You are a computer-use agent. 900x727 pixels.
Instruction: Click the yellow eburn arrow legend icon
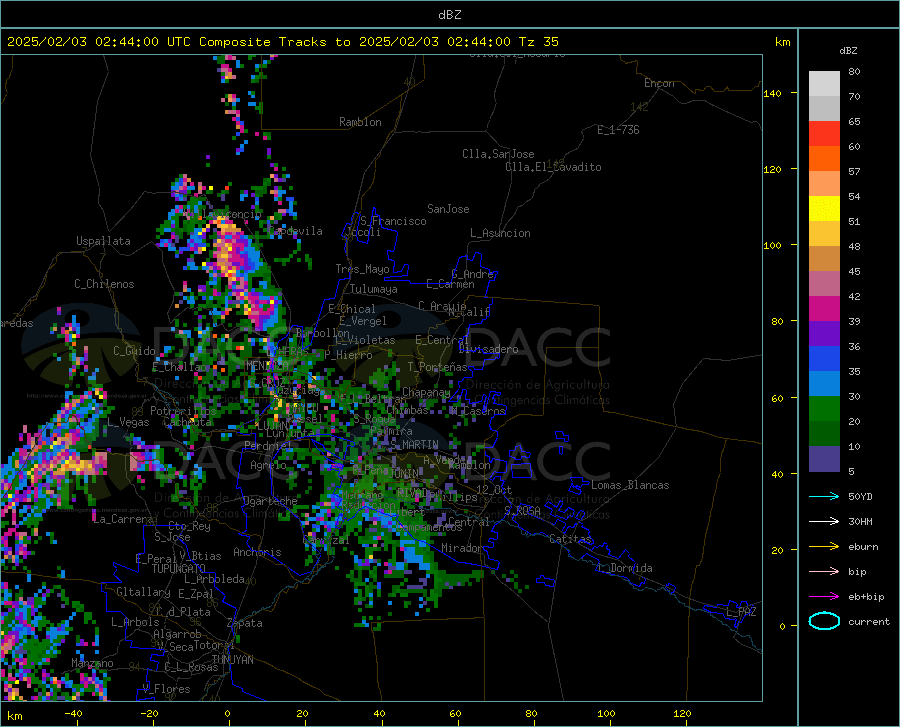pyautogui.click(x=824, y=546)
